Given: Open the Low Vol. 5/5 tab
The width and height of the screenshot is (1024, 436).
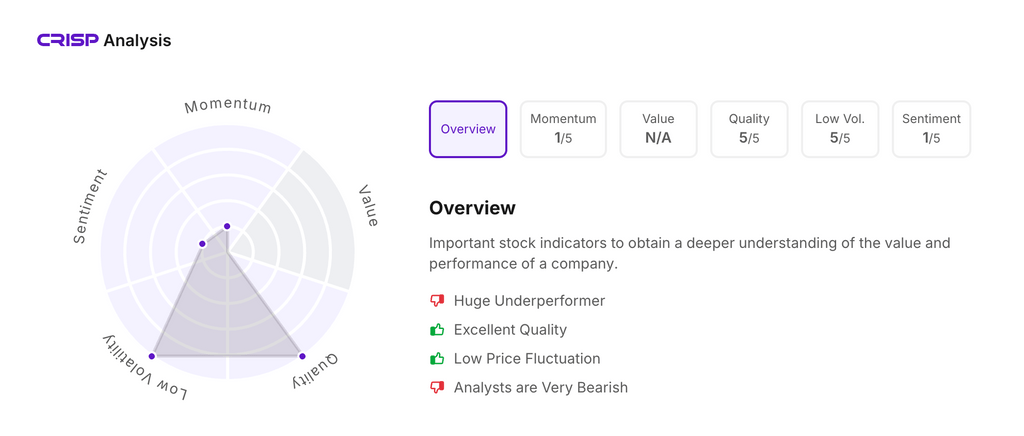Looking at the screenshot, I should tap(840, 129).
